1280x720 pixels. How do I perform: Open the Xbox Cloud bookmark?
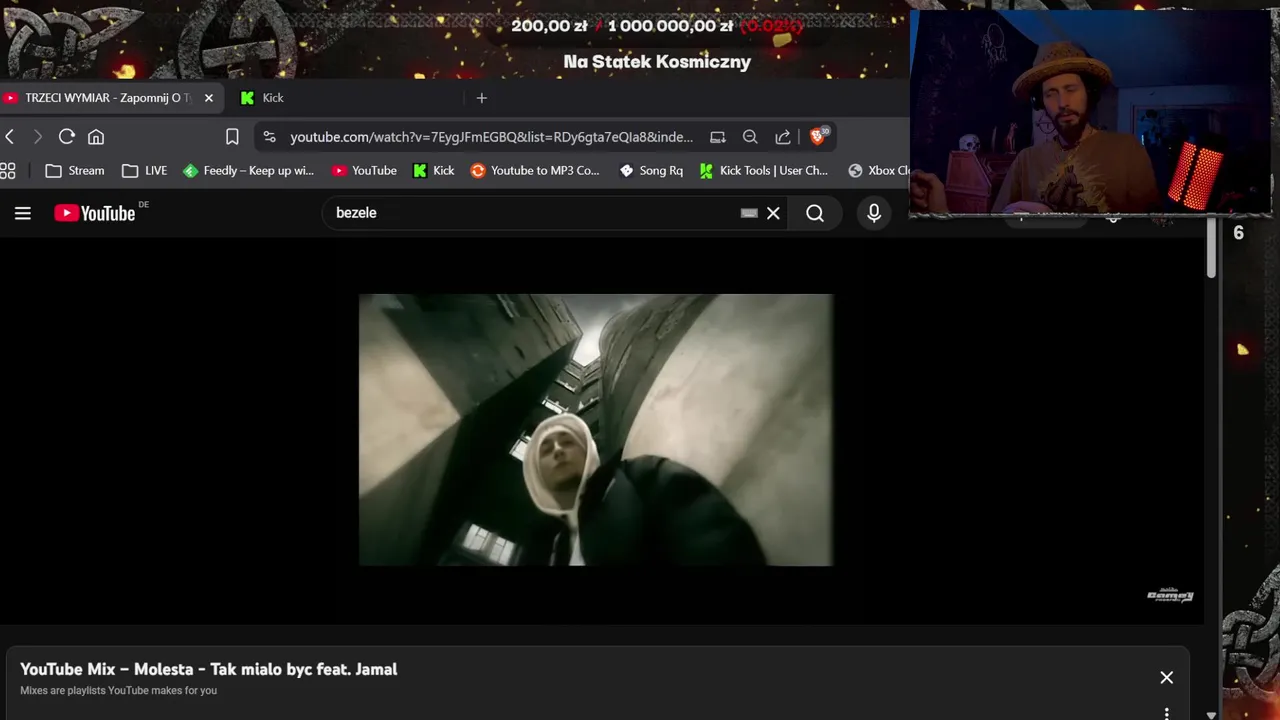(x=878, y=171)
